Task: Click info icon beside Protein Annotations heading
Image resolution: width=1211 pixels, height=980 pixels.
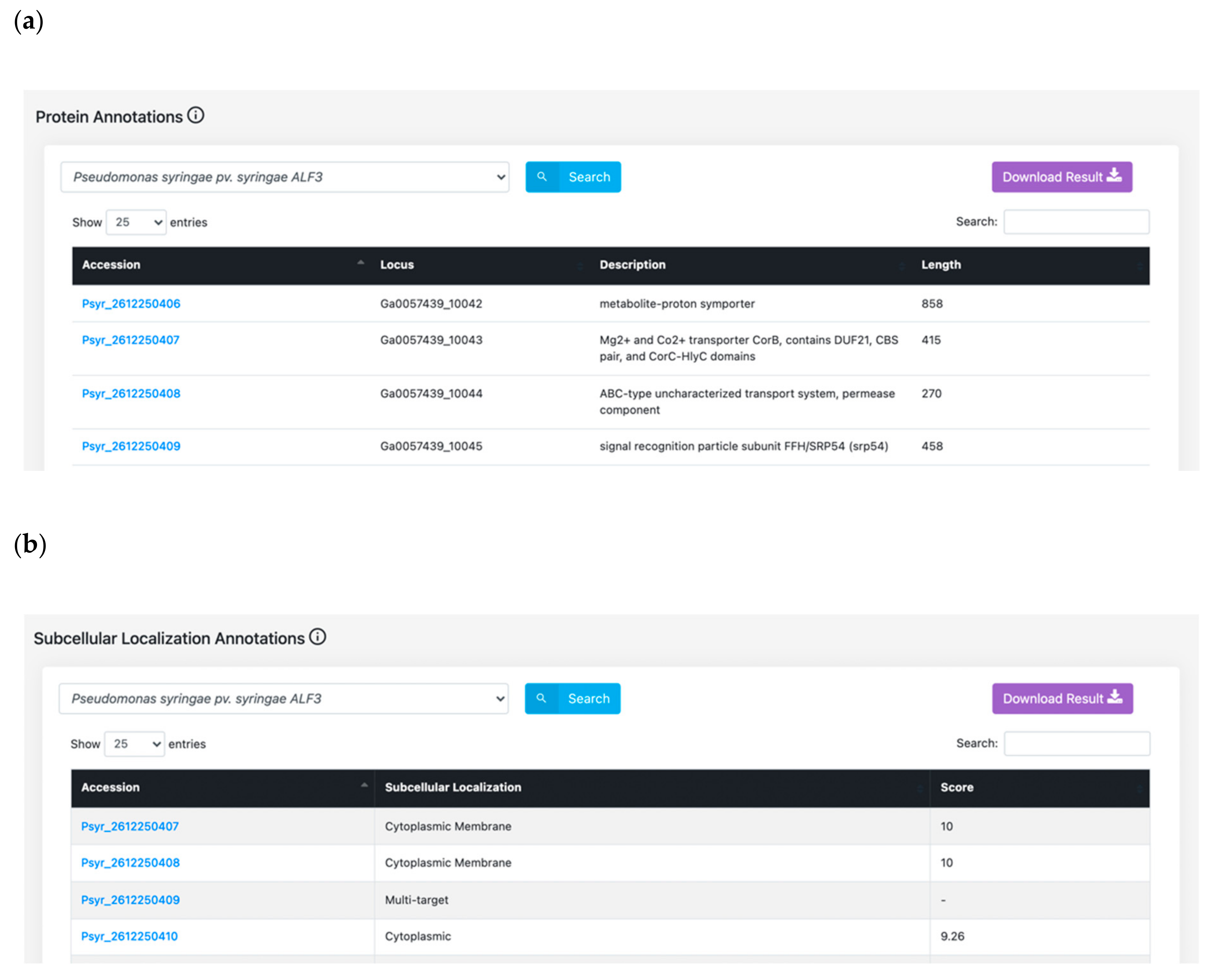Action: tap(195, 116)
